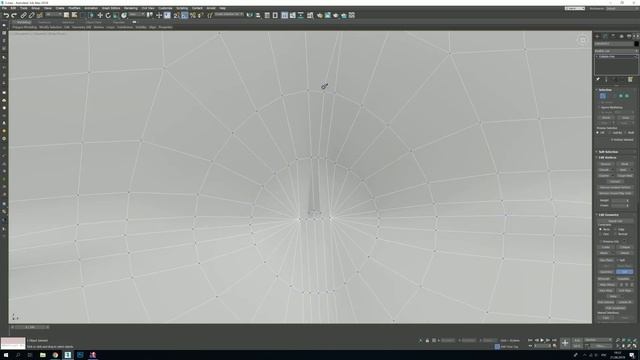640x360 pixels.
Task: Collapse the Selection rollout header
Action: click(x=616, y=90)
